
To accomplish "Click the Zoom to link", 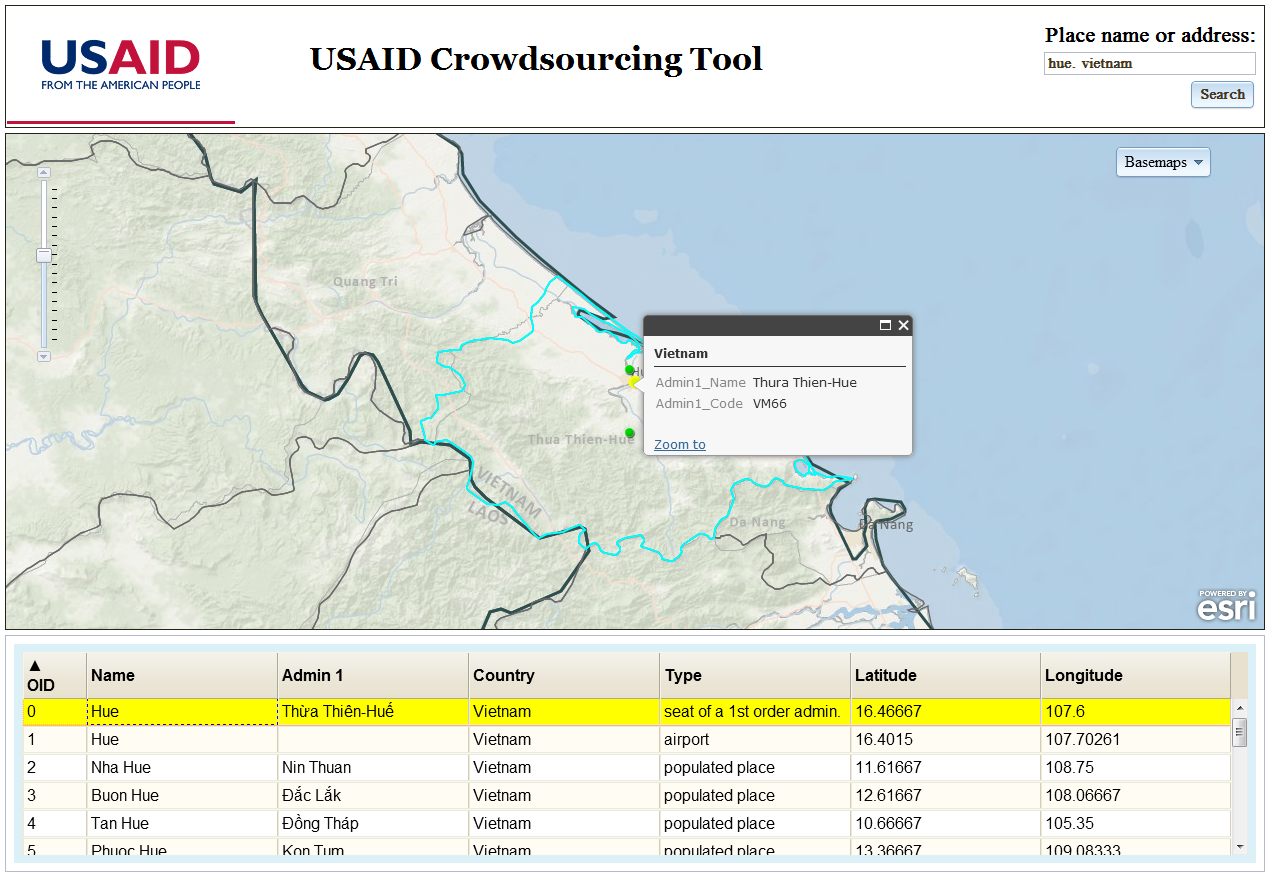I will [x=680, y=445].
